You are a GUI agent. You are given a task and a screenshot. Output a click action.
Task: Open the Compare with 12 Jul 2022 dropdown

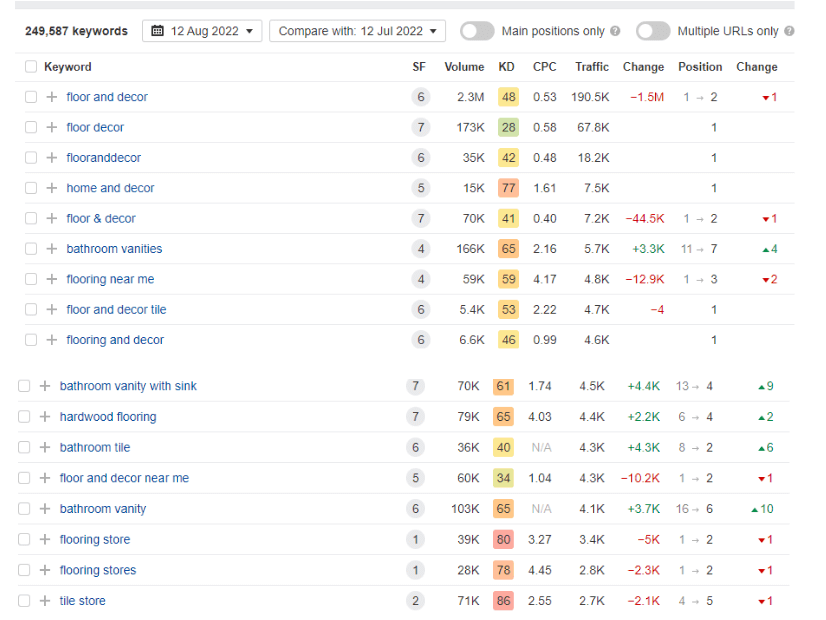357,31
